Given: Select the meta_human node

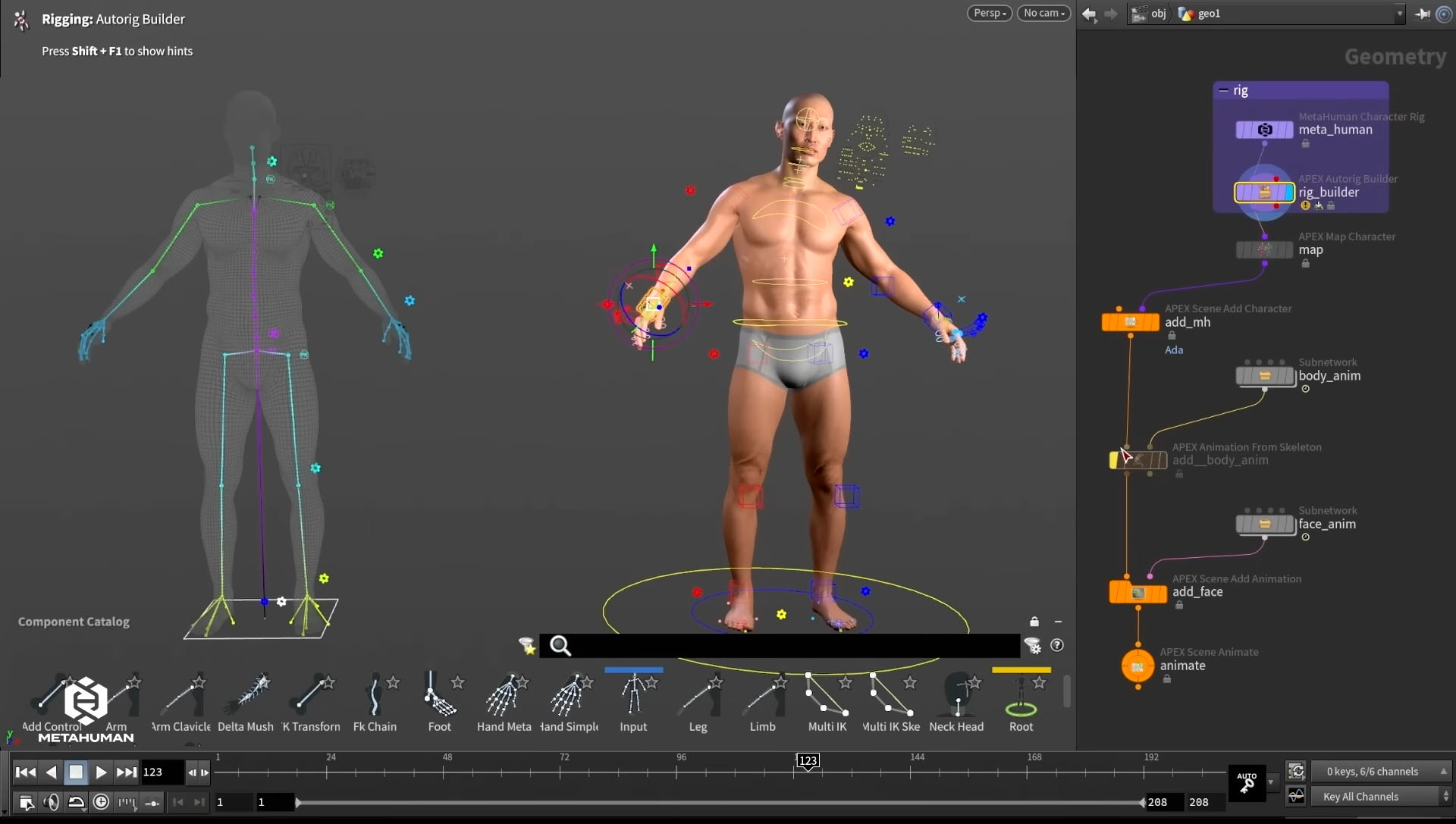Looking at the screenshot, I should (1264, 130).
